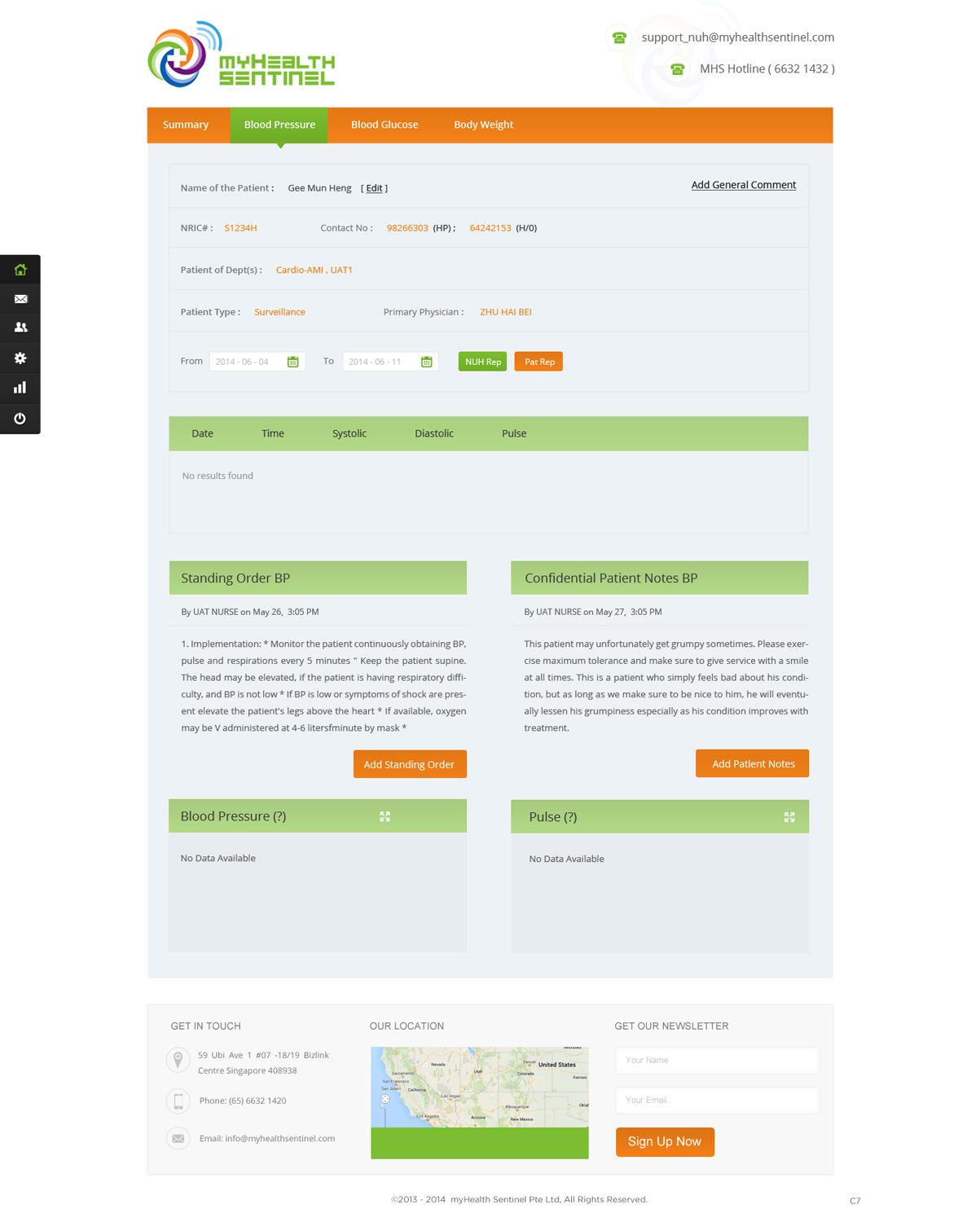The width and height of the screenshot is (980, 1222).
Task: Click the Time column header
Action: click(273, 433)
